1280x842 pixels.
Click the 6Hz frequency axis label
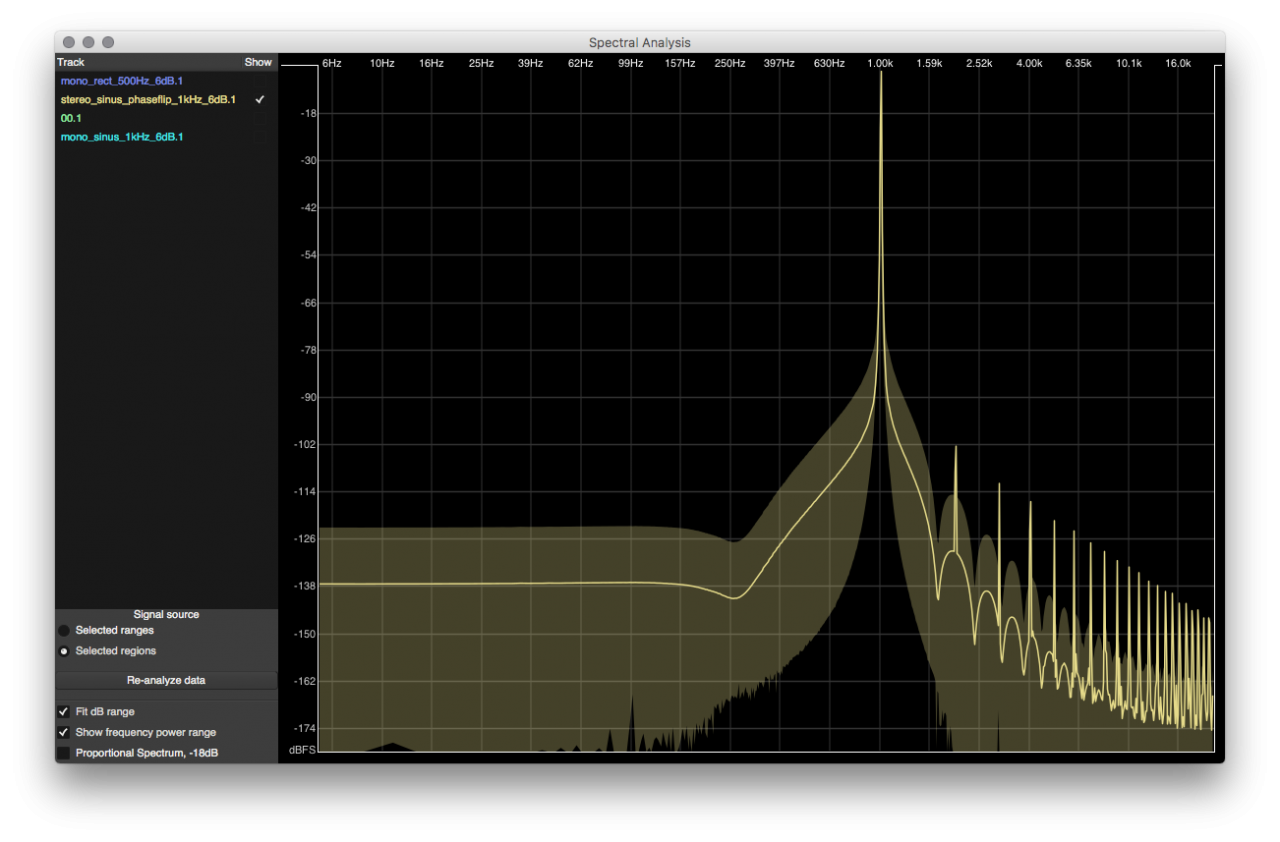click(x=332, y=63)
